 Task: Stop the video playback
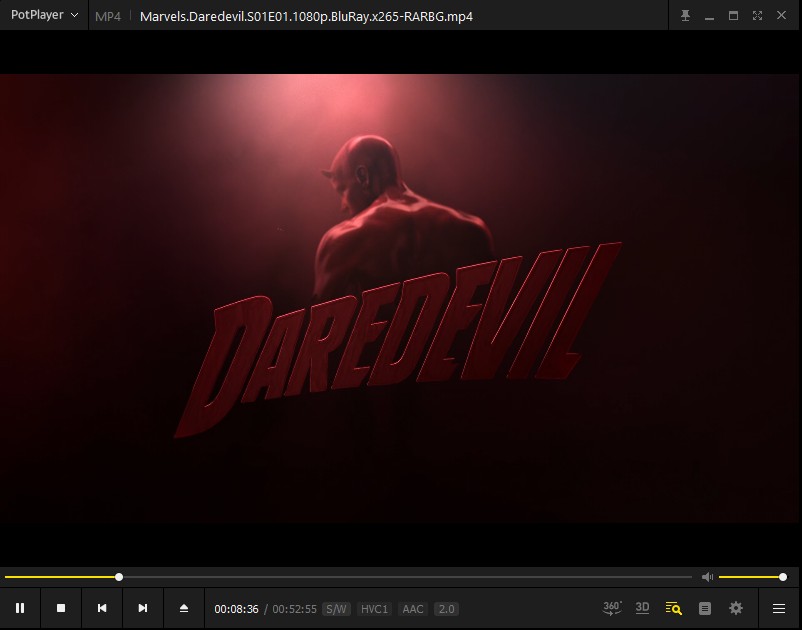(x=61, y=608)
